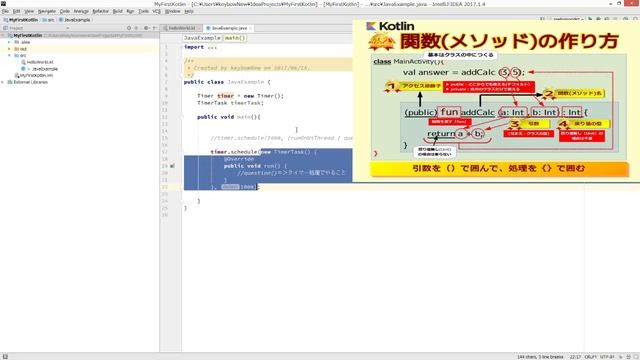Open the Code menu

pos(64,11)
